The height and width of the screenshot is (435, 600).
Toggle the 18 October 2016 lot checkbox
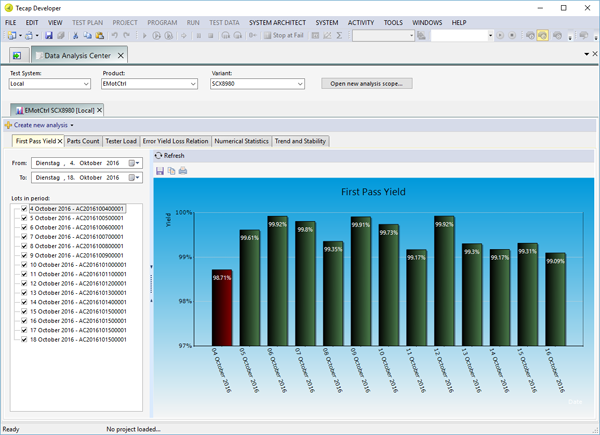point(24,339)
